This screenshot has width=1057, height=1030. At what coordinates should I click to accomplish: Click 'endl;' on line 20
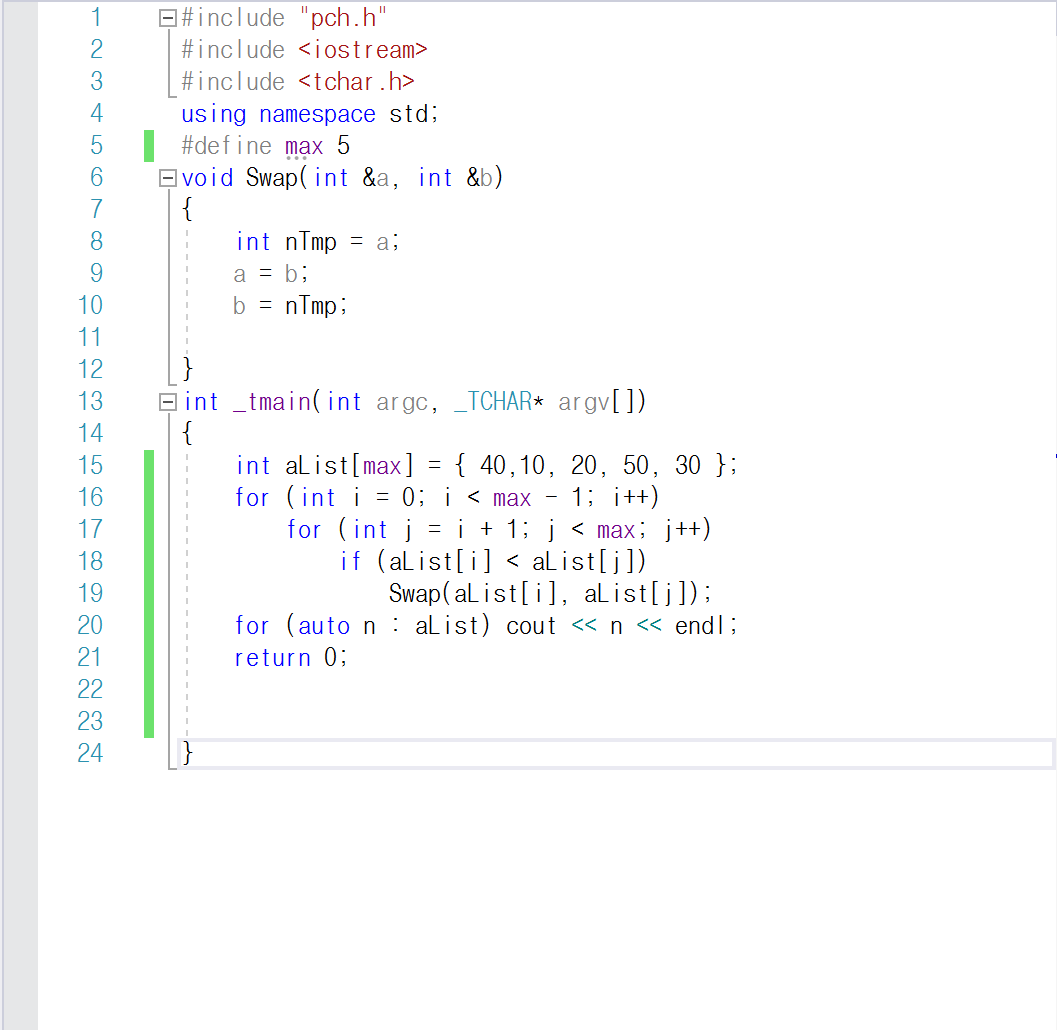coord(706,626)
